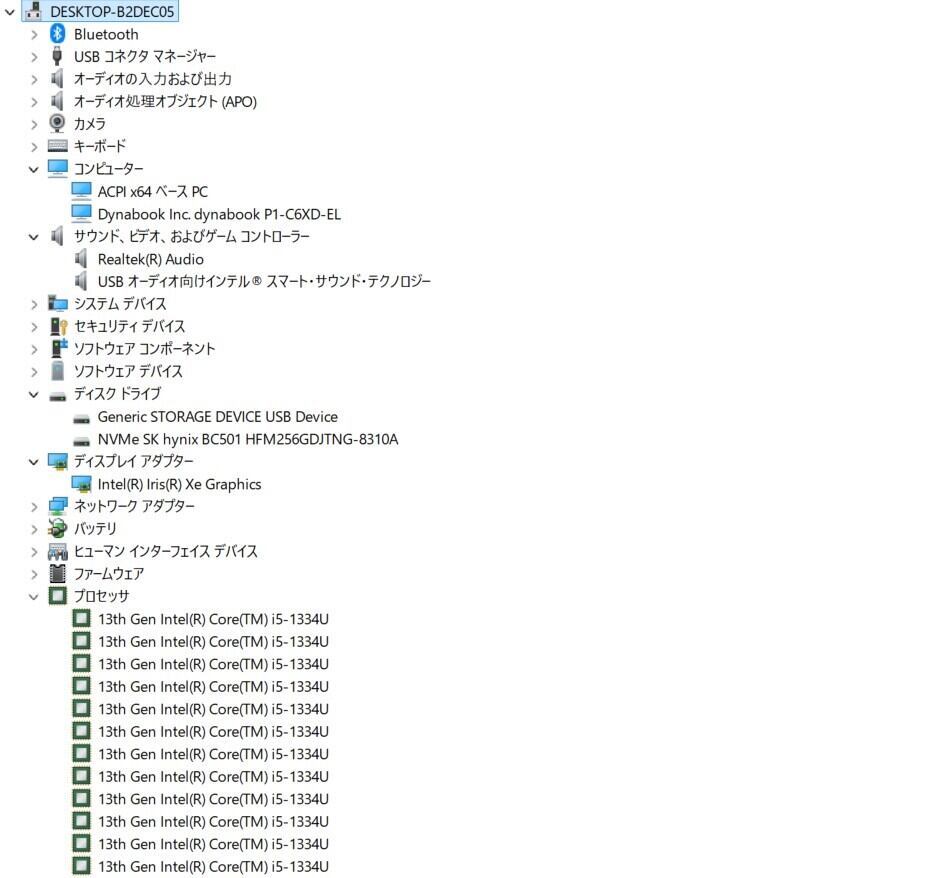Image resolution: width=936 pixels, height=878 pixels.
Task: Click the ディスプレイ アダプター icon
Action: (57, 461)
